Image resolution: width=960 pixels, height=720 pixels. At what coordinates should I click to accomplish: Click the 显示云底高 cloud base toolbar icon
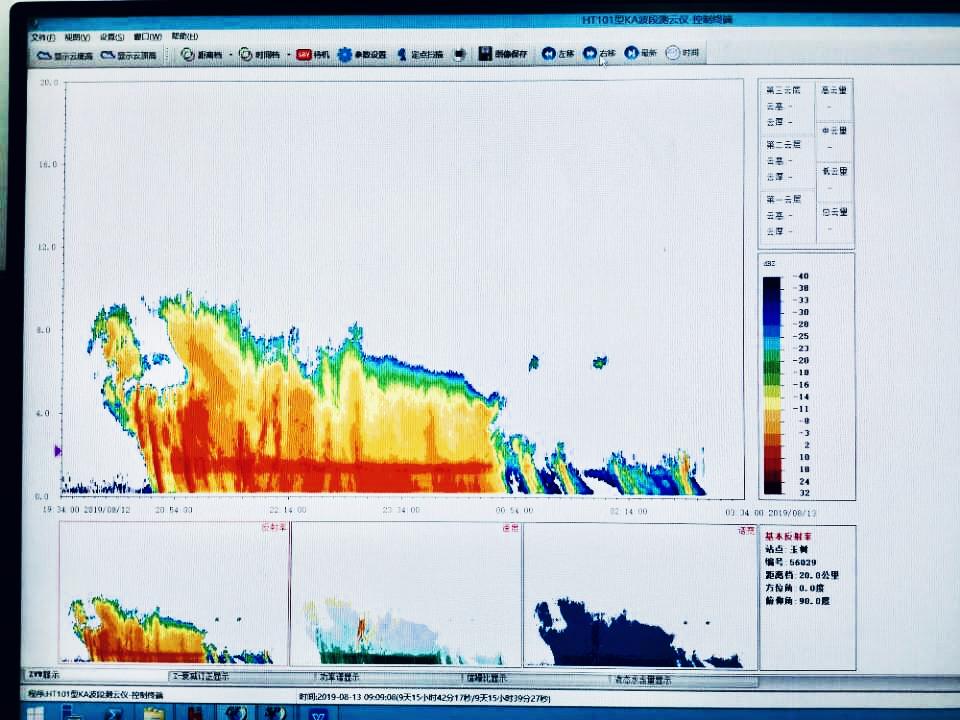click(64, 56)
